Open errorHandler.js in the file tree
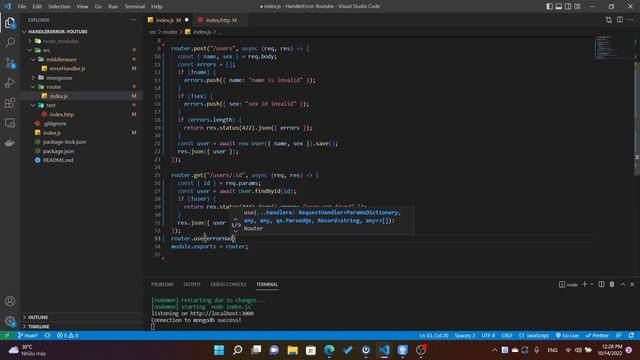640x360 pixels. coord(67,69)
